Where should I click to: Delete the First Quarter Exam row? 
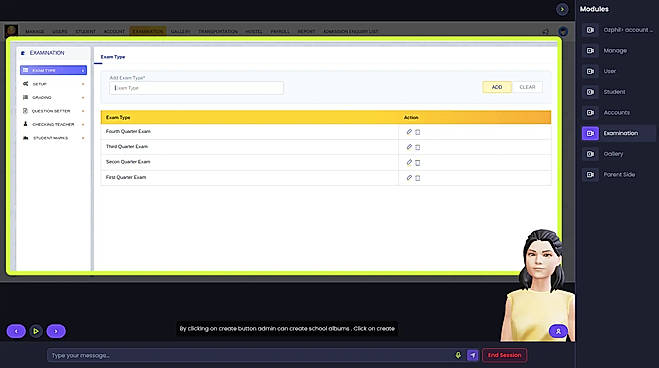point(417,178)
